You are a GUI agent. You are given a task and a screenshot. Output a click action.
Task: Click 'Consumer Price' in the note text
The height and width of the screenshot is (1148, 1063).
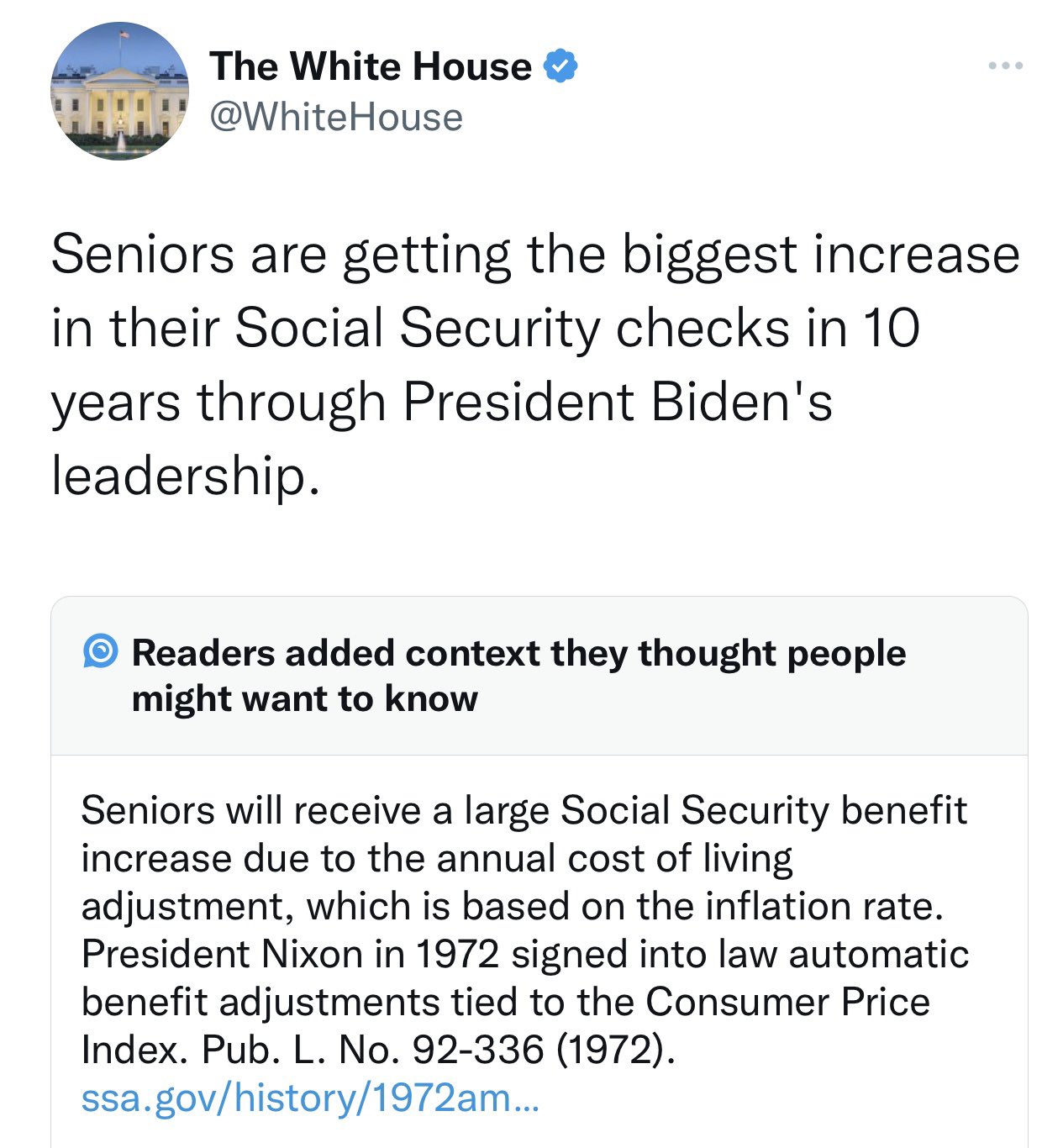click(x=787, y=1002)
